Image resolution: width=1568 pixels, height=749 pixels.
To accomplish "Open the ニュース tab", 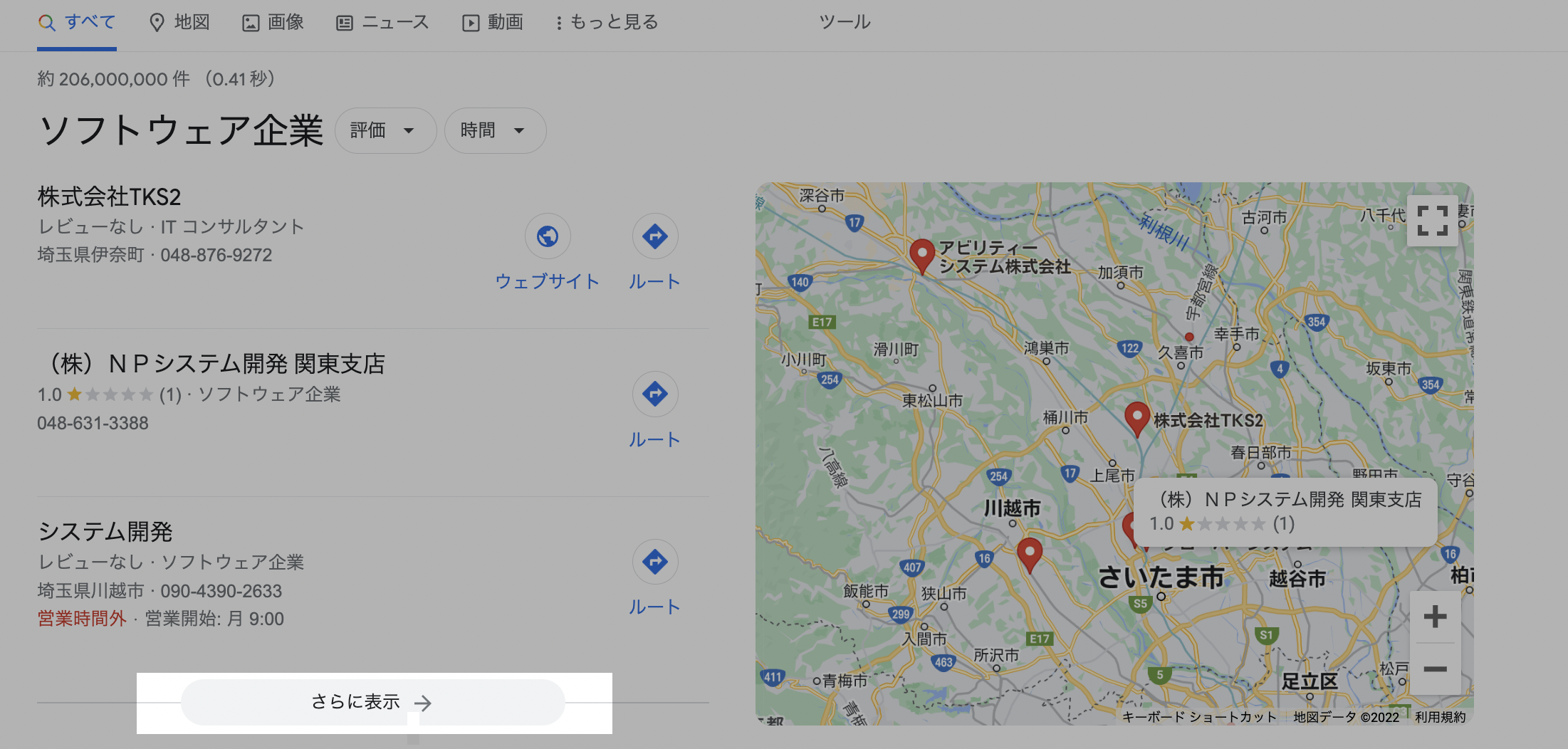I will click(x=382, y=23).
